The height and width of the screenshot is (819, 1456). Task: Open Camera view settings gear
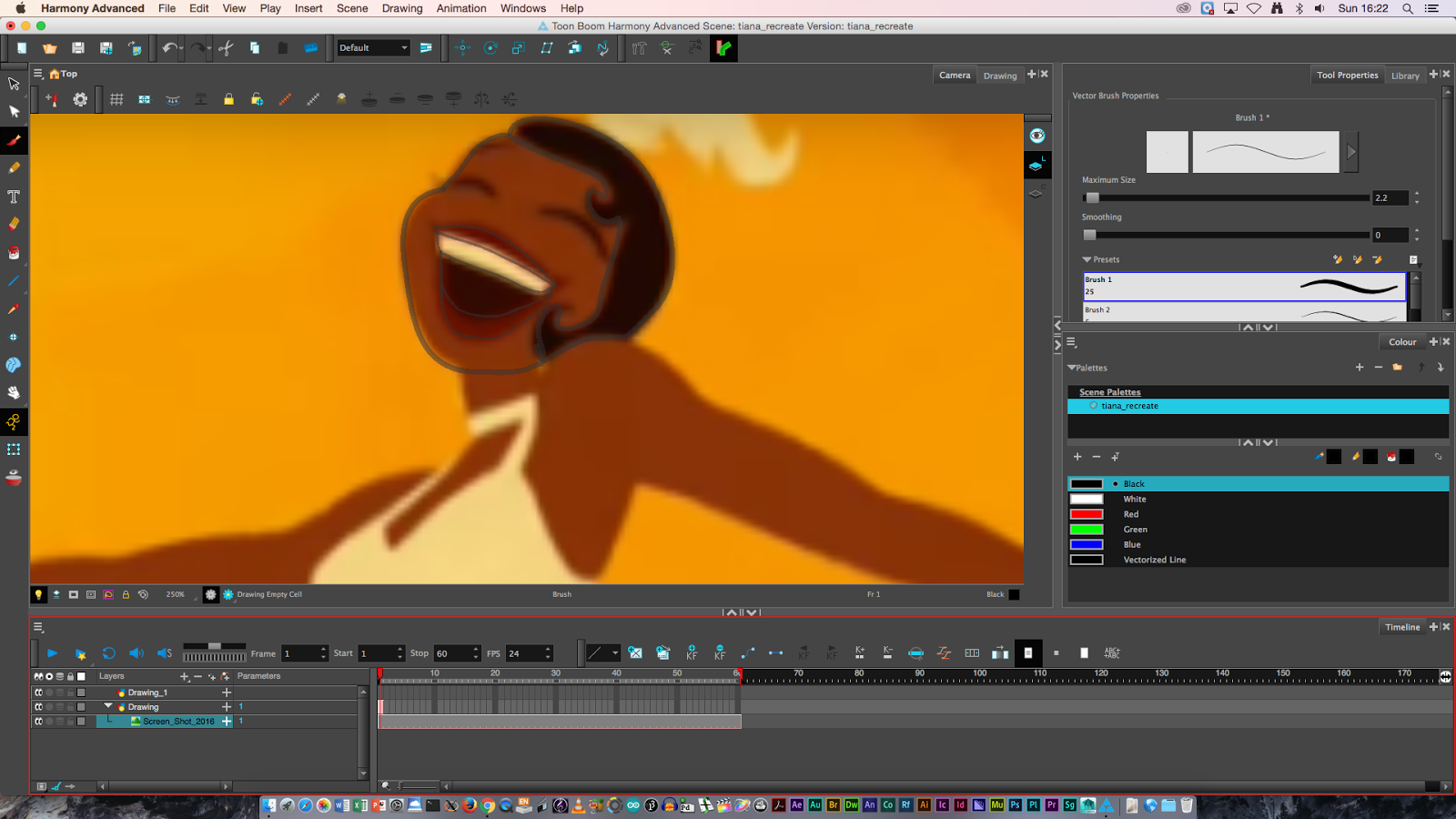coord(80,99)
